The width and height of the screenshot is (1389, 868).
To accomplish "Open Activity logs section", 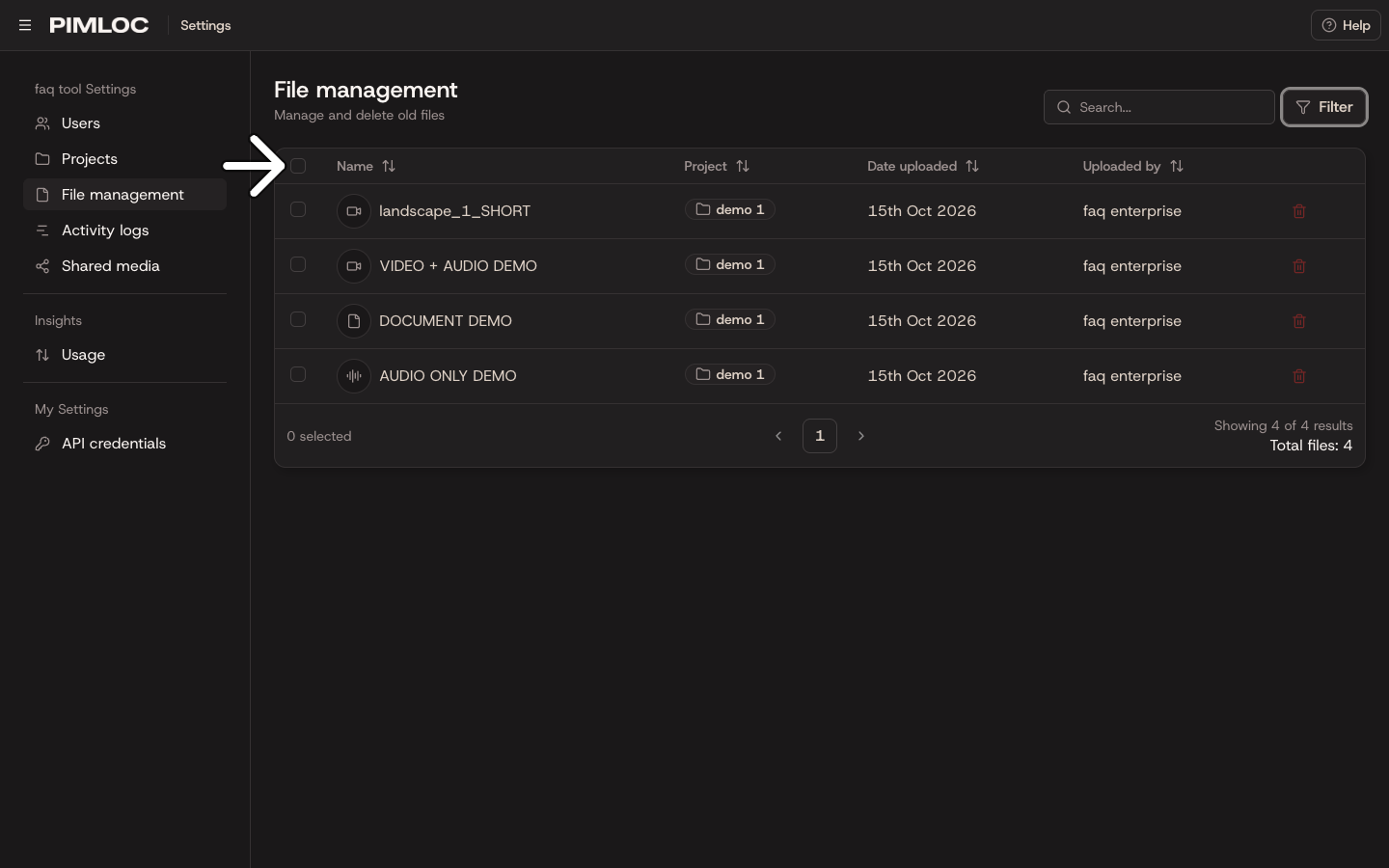I will 124,231.
